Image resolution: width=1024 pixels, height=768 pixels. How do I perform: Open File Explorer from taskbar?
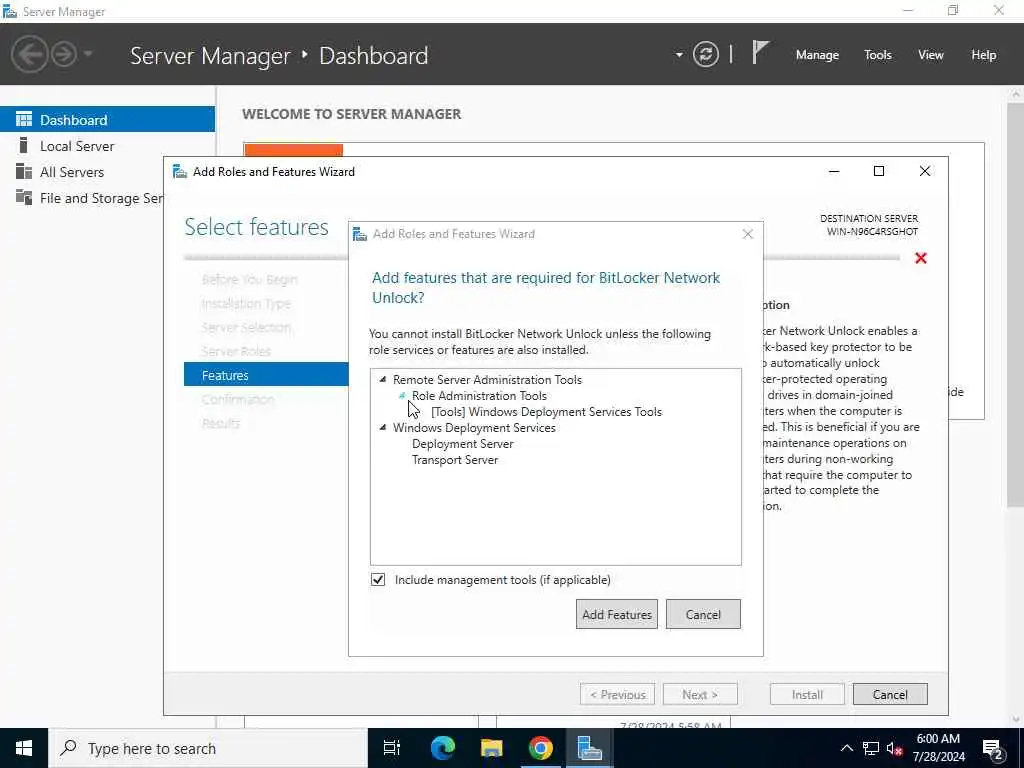[x=491, y=748]
